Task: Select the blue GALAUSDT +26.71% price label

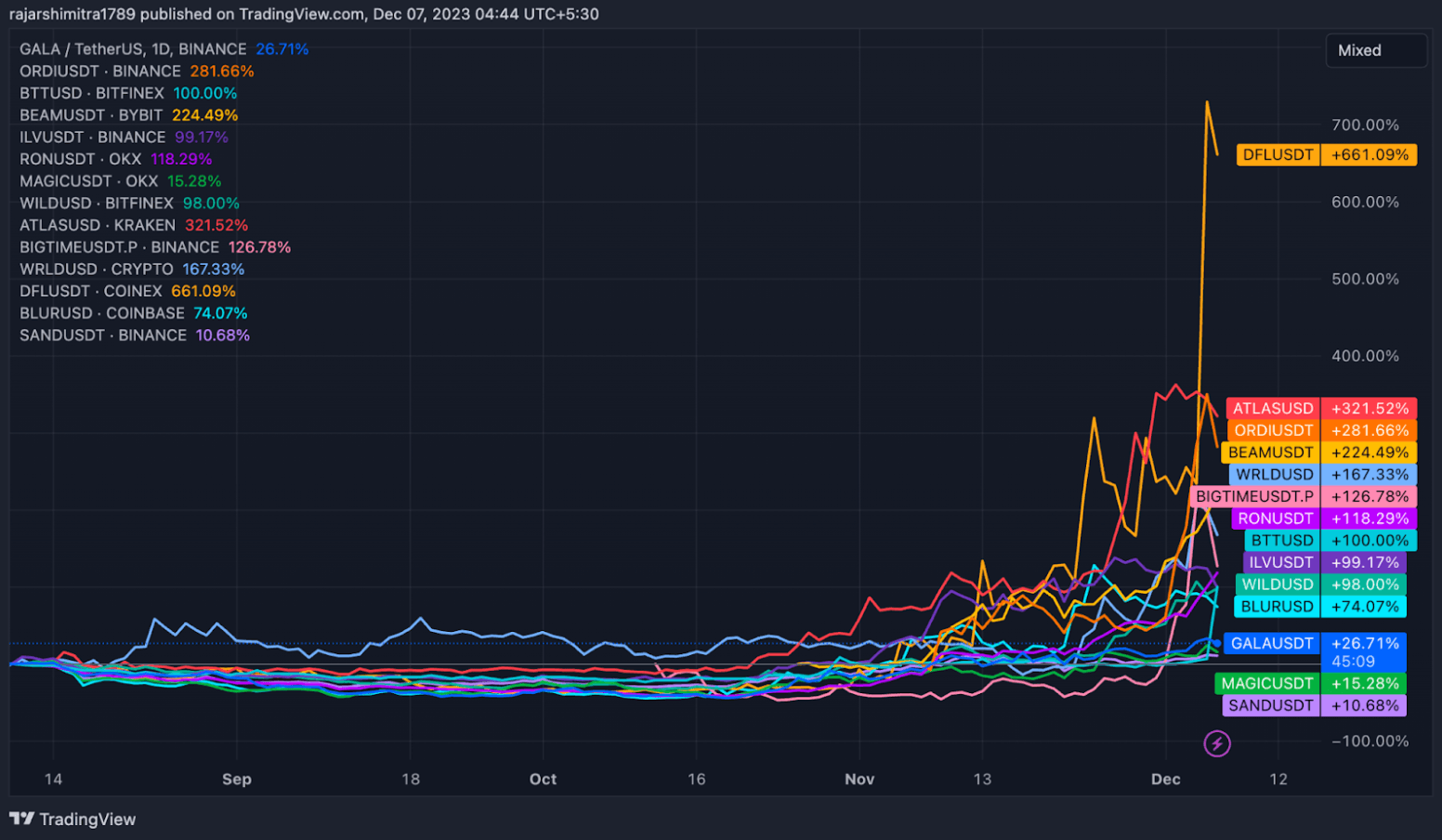Action: coord(1314,644)
